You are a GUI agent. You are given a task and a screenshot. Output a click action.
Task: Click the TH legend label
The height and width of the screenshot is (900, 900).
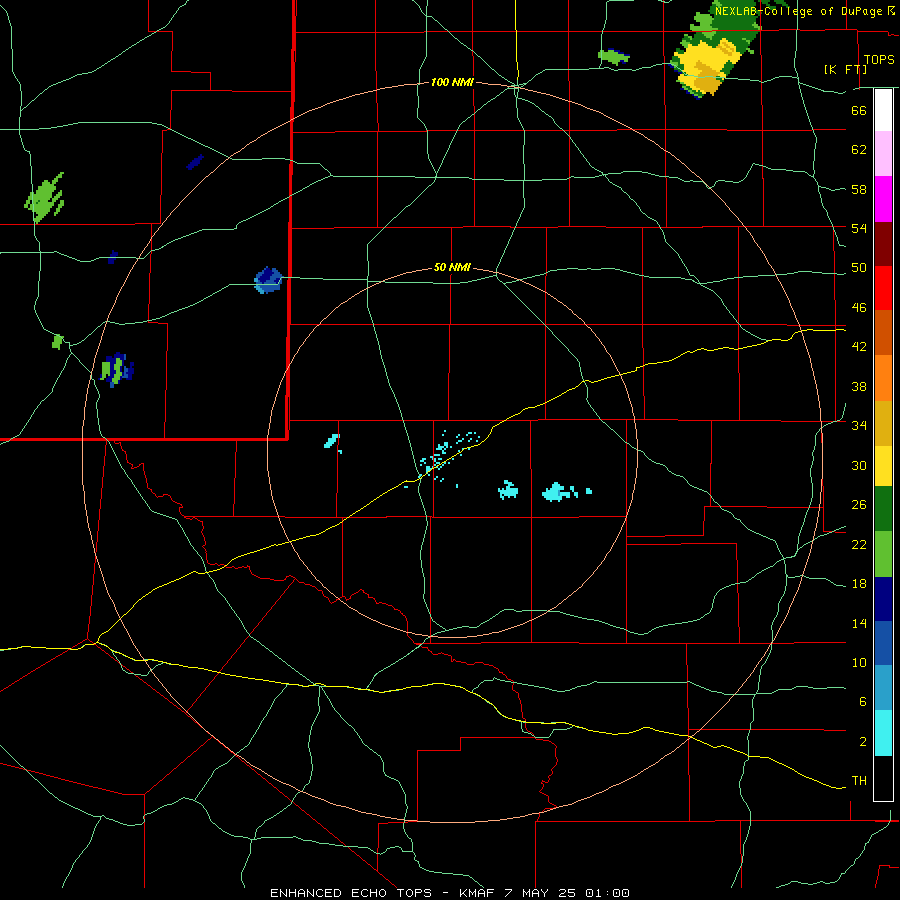pos(859,781)
